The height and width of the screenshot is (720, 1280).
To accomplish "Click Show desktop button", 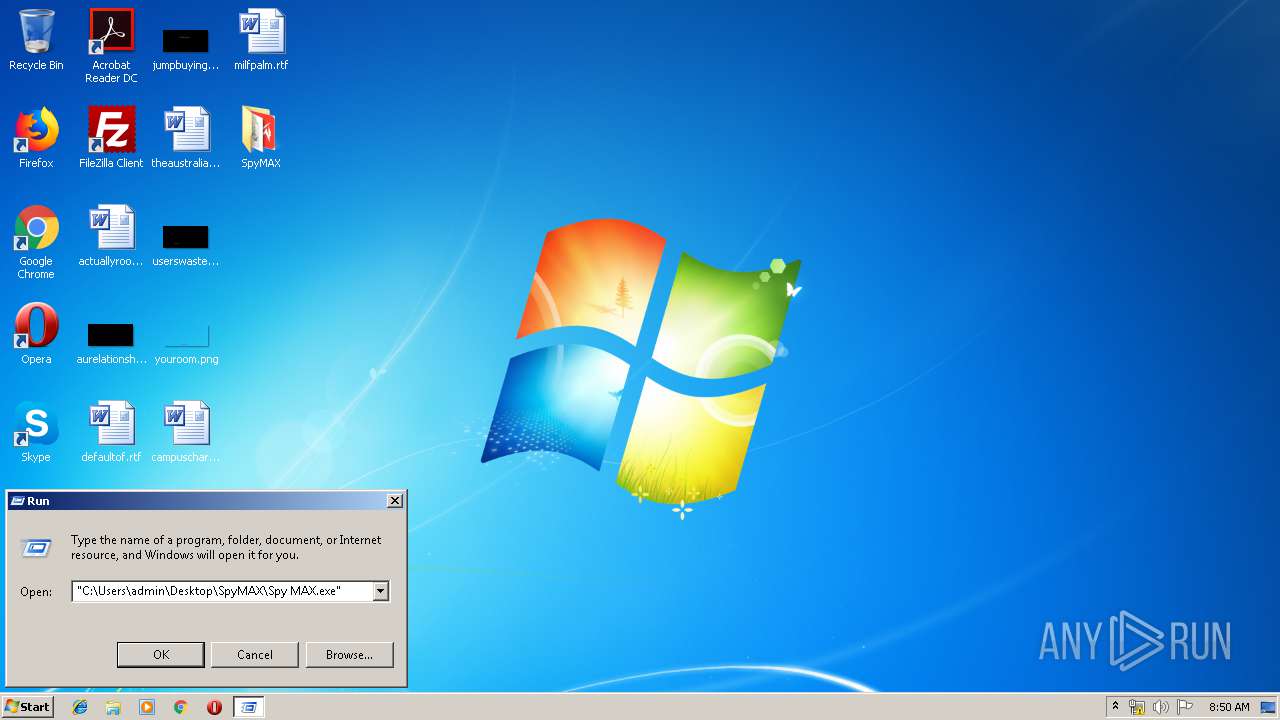I will click(x=1268, y=707).
